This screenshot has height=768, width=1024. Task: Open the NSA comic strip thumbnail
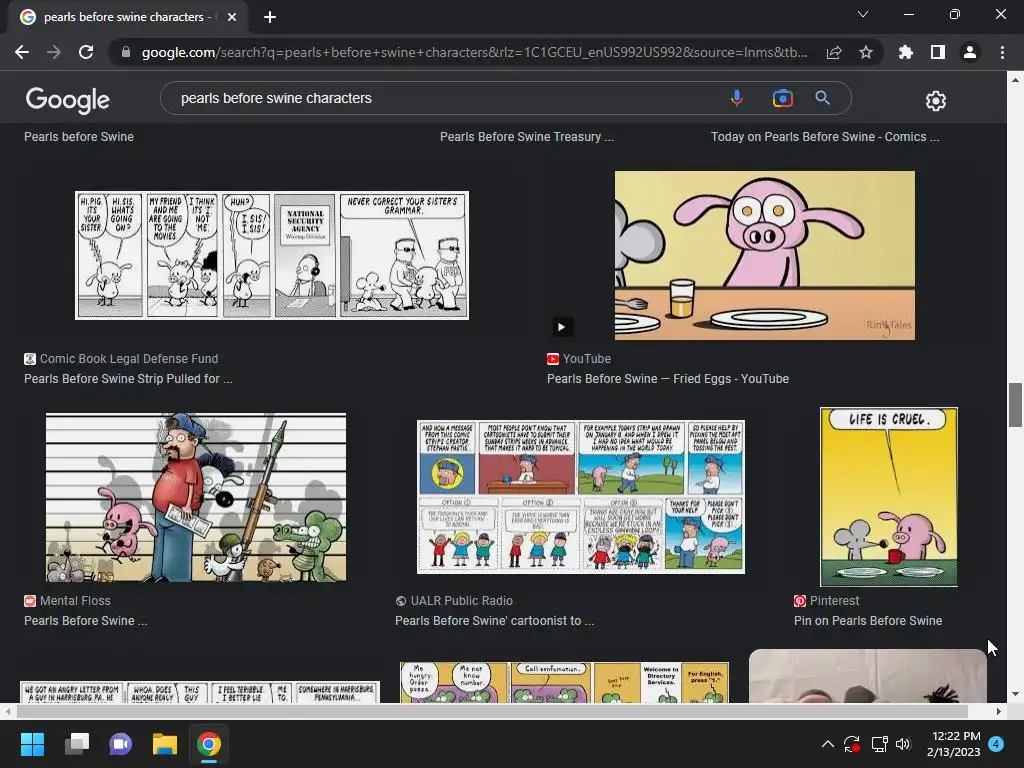[272, 255]
